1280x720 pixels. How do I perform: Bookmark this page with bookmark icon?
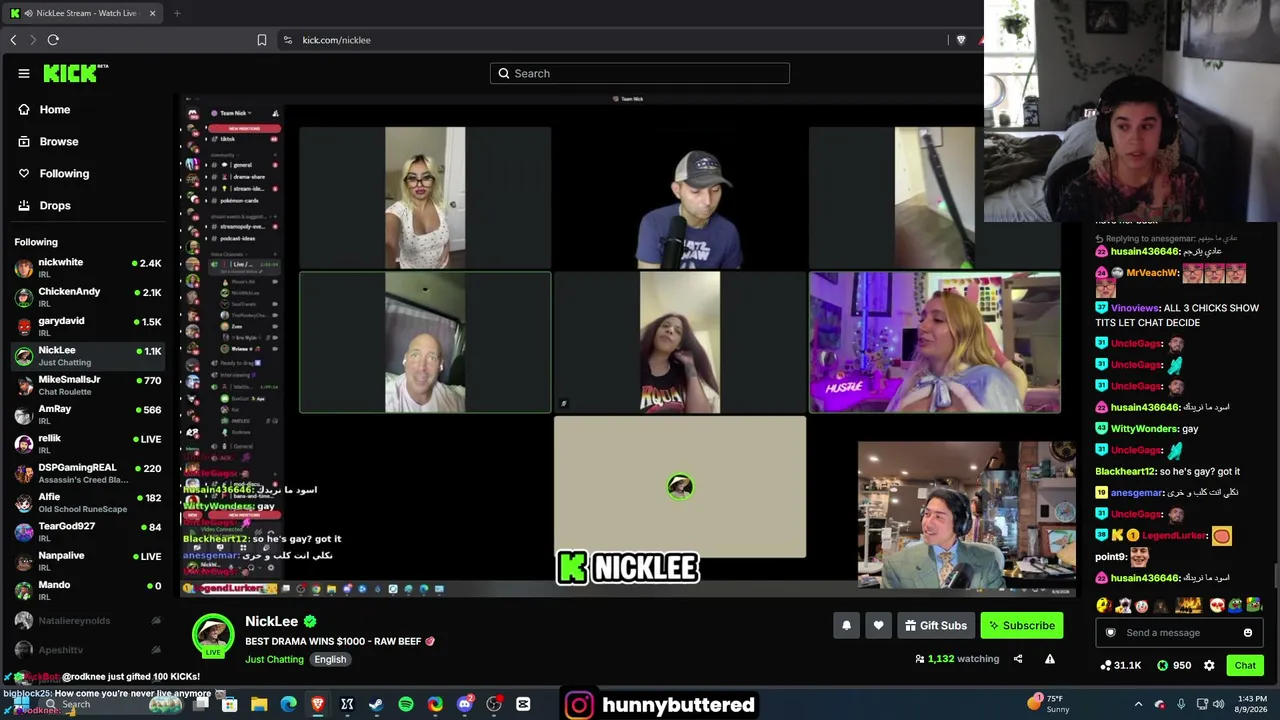[262, 40]
